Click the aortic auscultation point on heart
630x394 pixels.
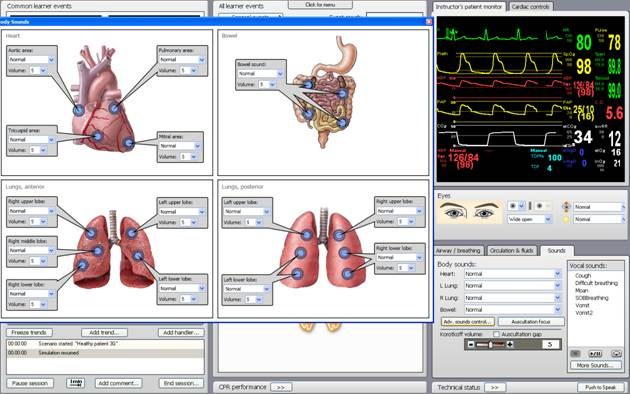tap(79, 110)
